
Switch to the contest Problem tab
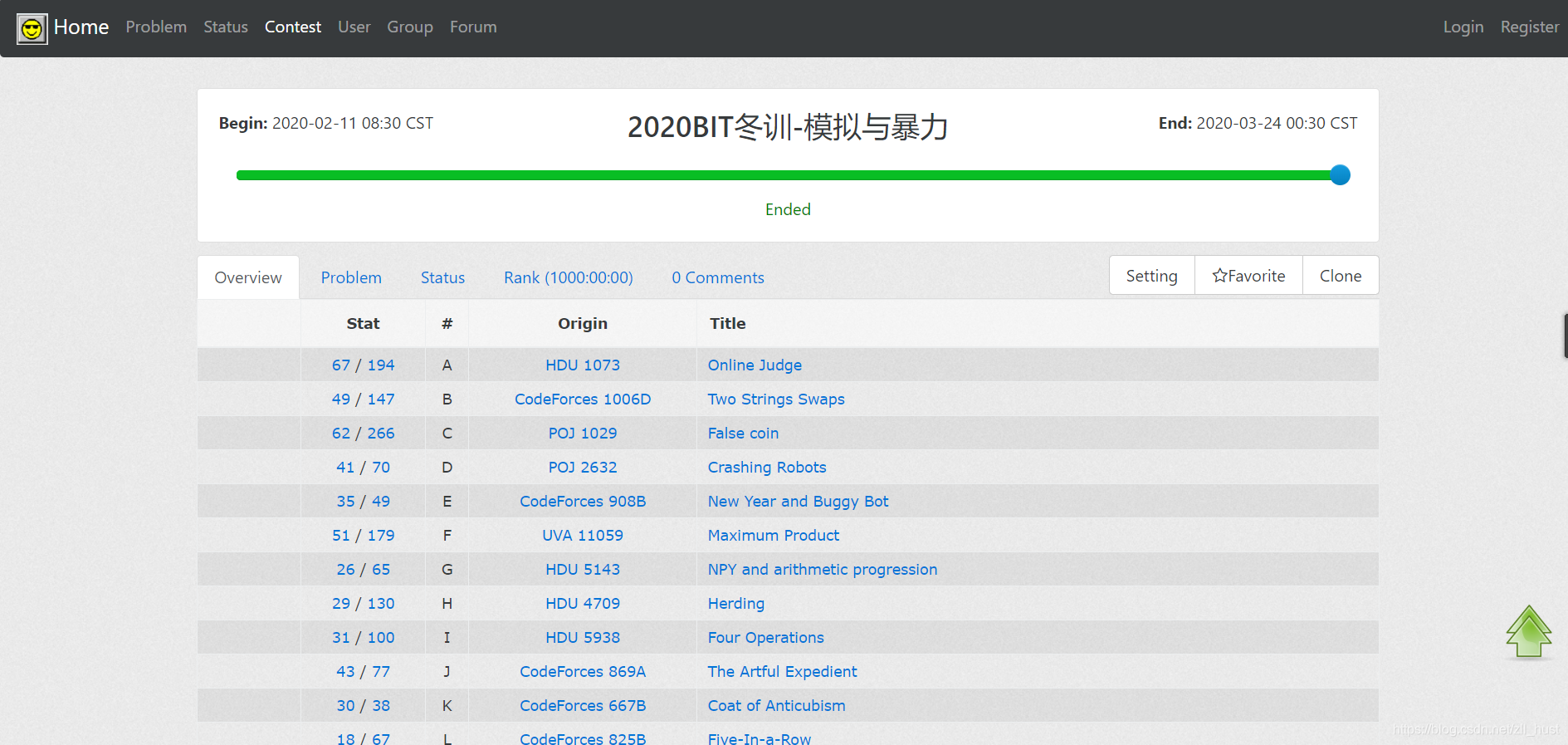tap(351, 277)
